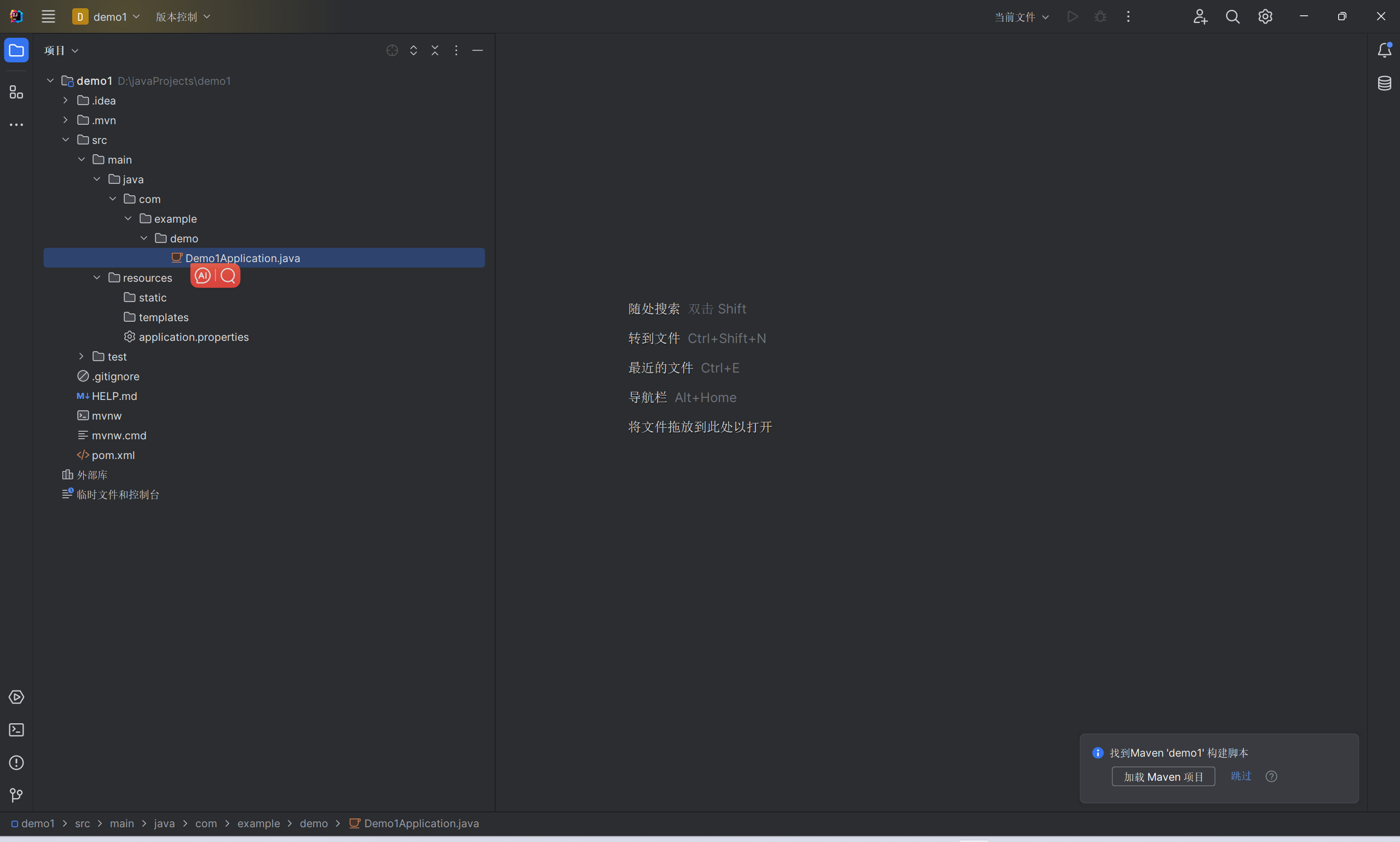Open the Terminal tool window
The width and height of the screenshot is (1400, 842).
16,730
